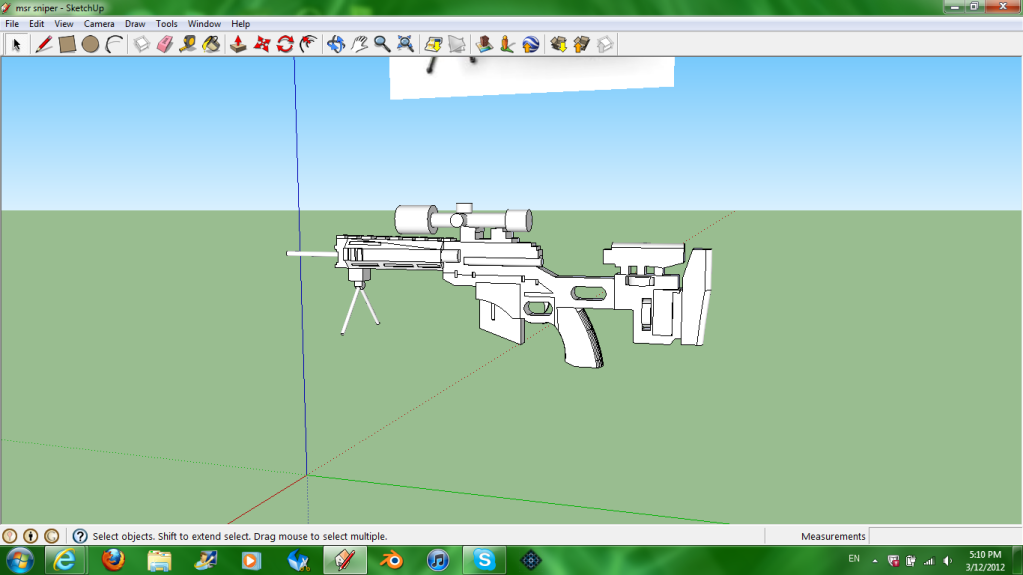Select the Move tool
This screenshot has height=575, width=1023.
262,44
